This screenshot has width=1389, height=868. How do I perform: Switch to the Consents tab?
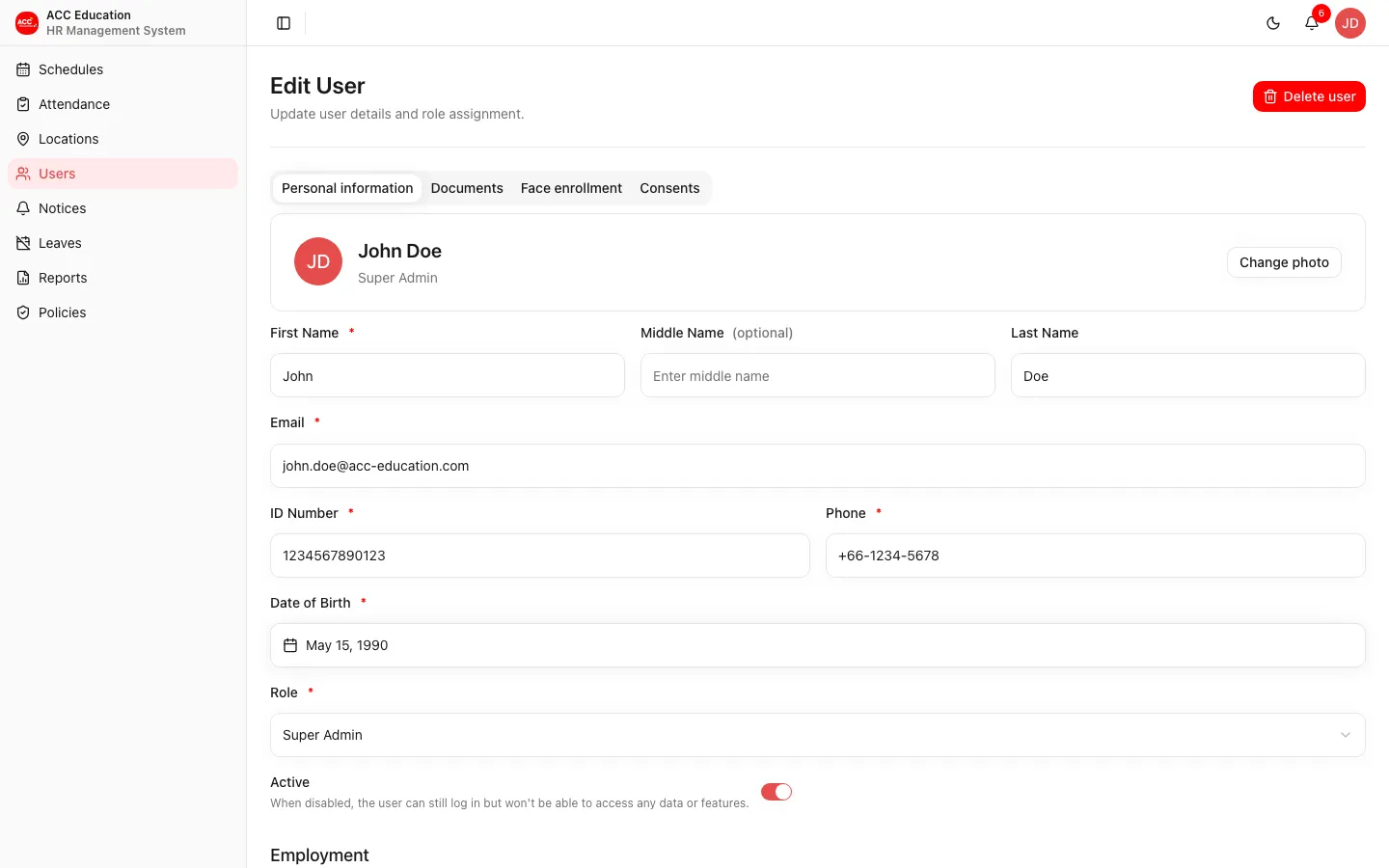coord(669,188)
